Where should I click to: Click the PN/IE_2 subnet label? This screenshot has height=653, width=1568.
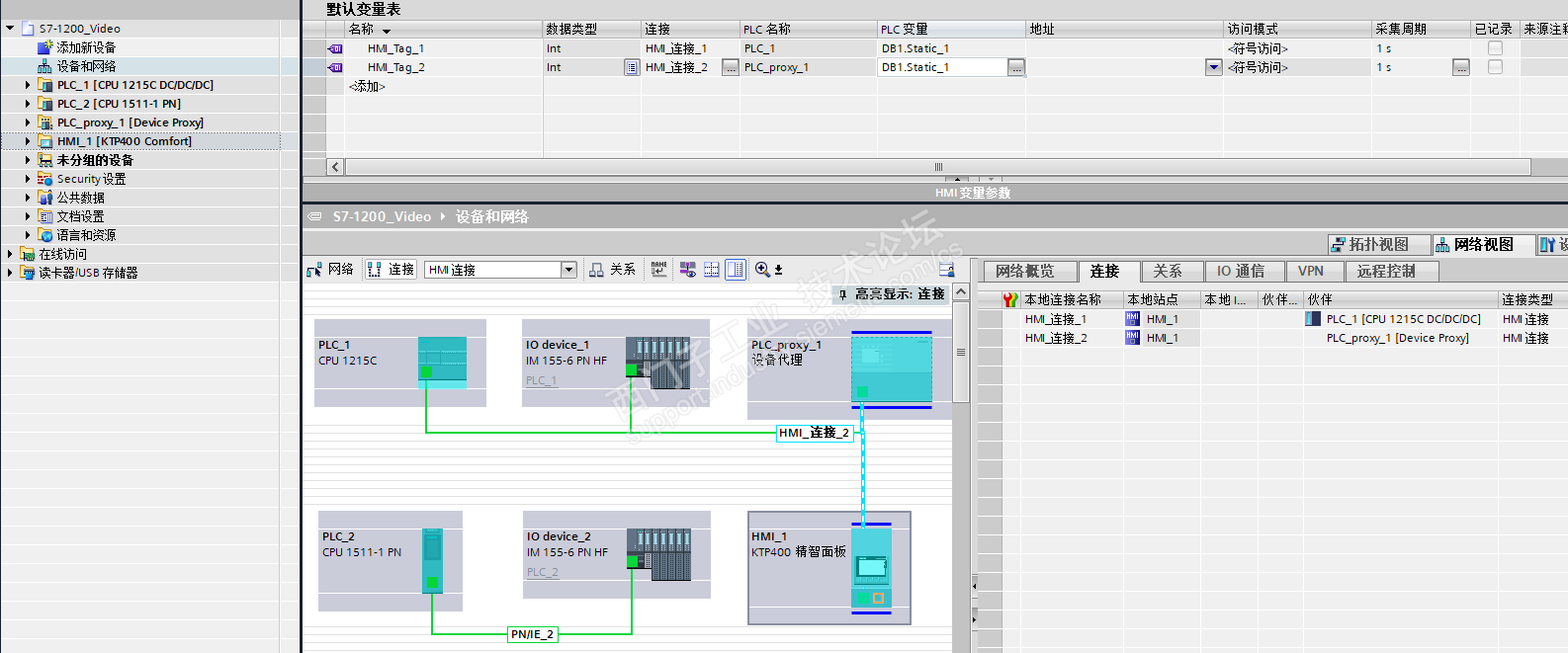pos(533,634)
